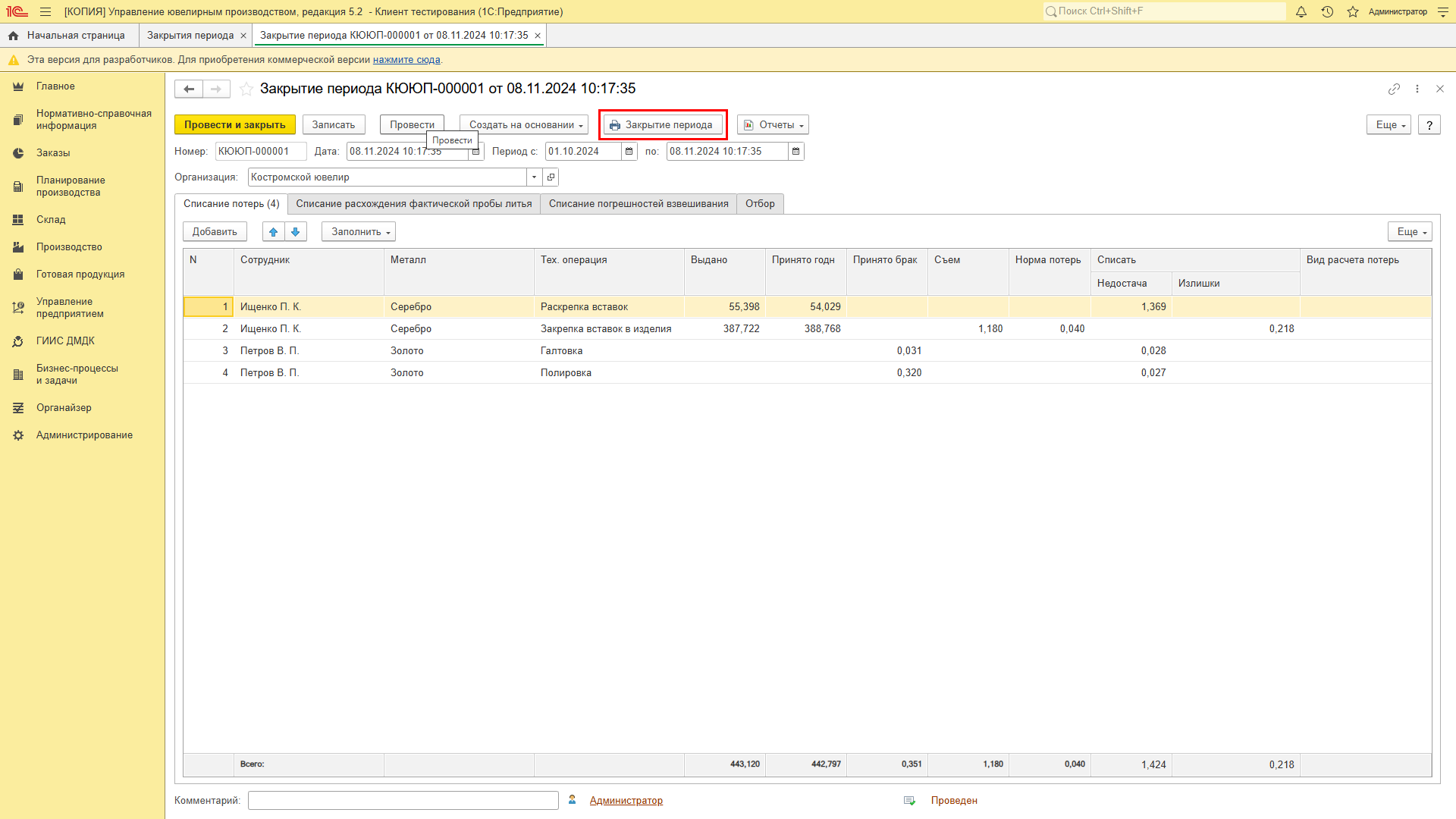Move row up with blue arrow
The image size is (1456, 819).
click(274, 231)
